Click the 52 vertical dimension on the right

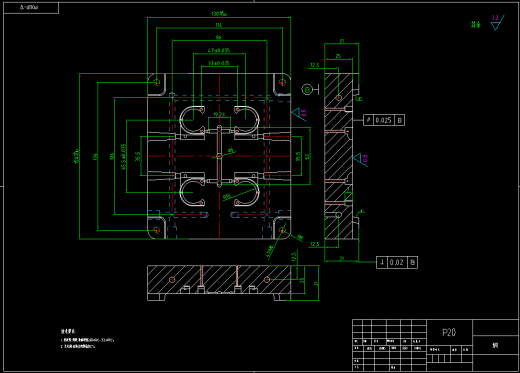point(307,156)
